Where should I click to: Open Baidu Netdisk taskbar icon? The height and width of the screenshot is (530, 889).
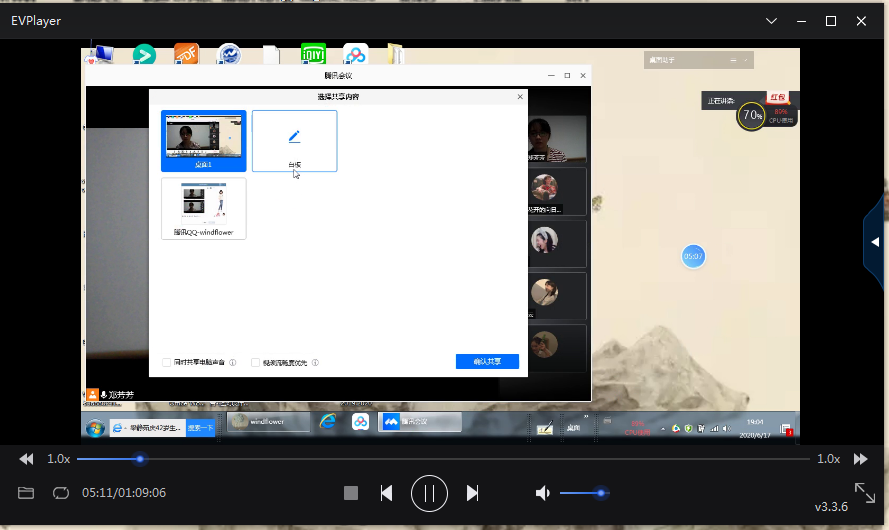click(361, 422)
